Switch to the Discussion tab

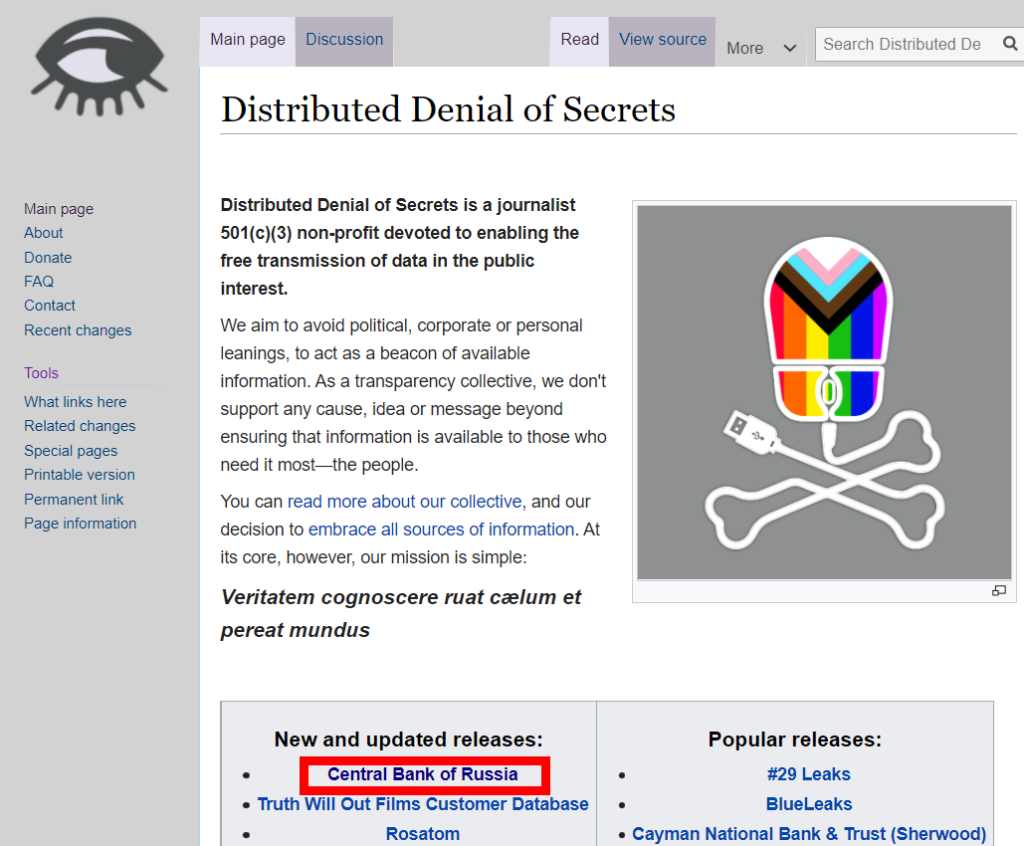344,40
